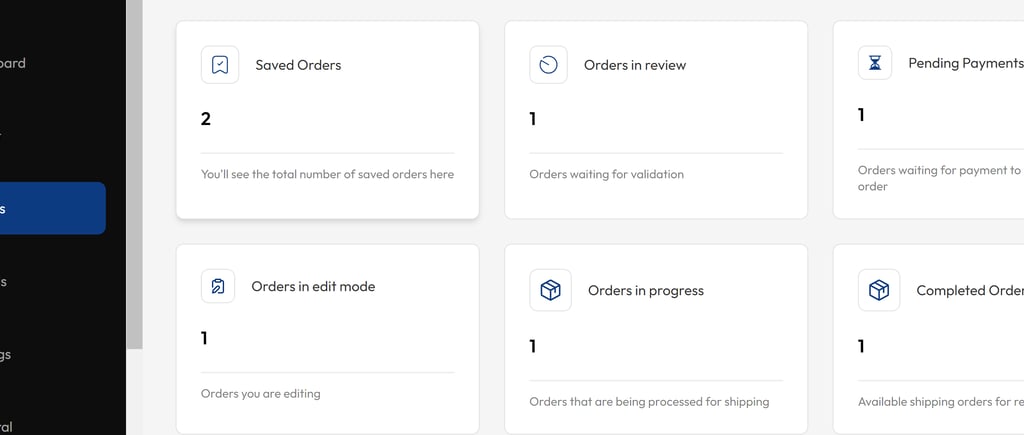Open the Saved Orders card title
Viewport: 1024px width, 435px height.
coord(298,65)
